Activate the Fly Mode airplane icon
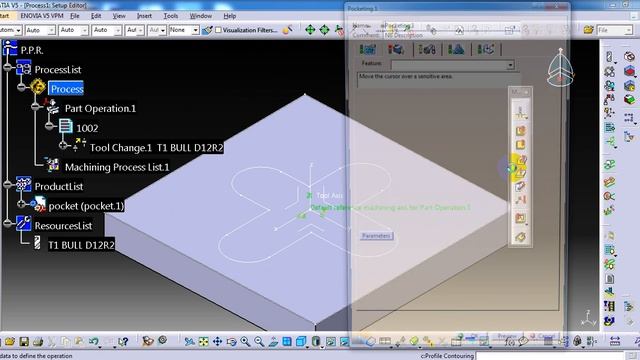The image size is (640, 360). point(189,341)
